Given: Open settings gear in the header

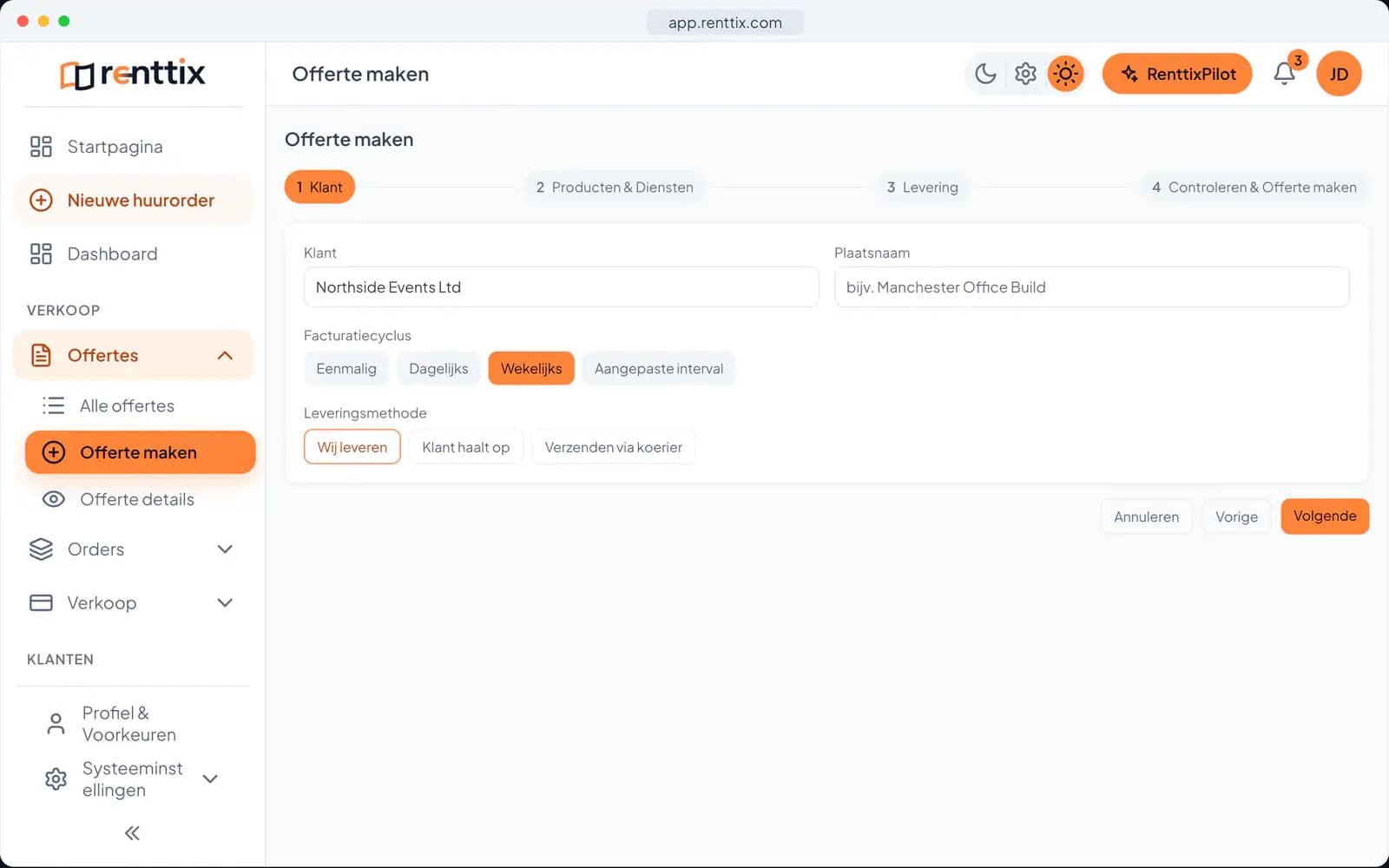Looking at the screenshot, I should tap(1025, 74).
